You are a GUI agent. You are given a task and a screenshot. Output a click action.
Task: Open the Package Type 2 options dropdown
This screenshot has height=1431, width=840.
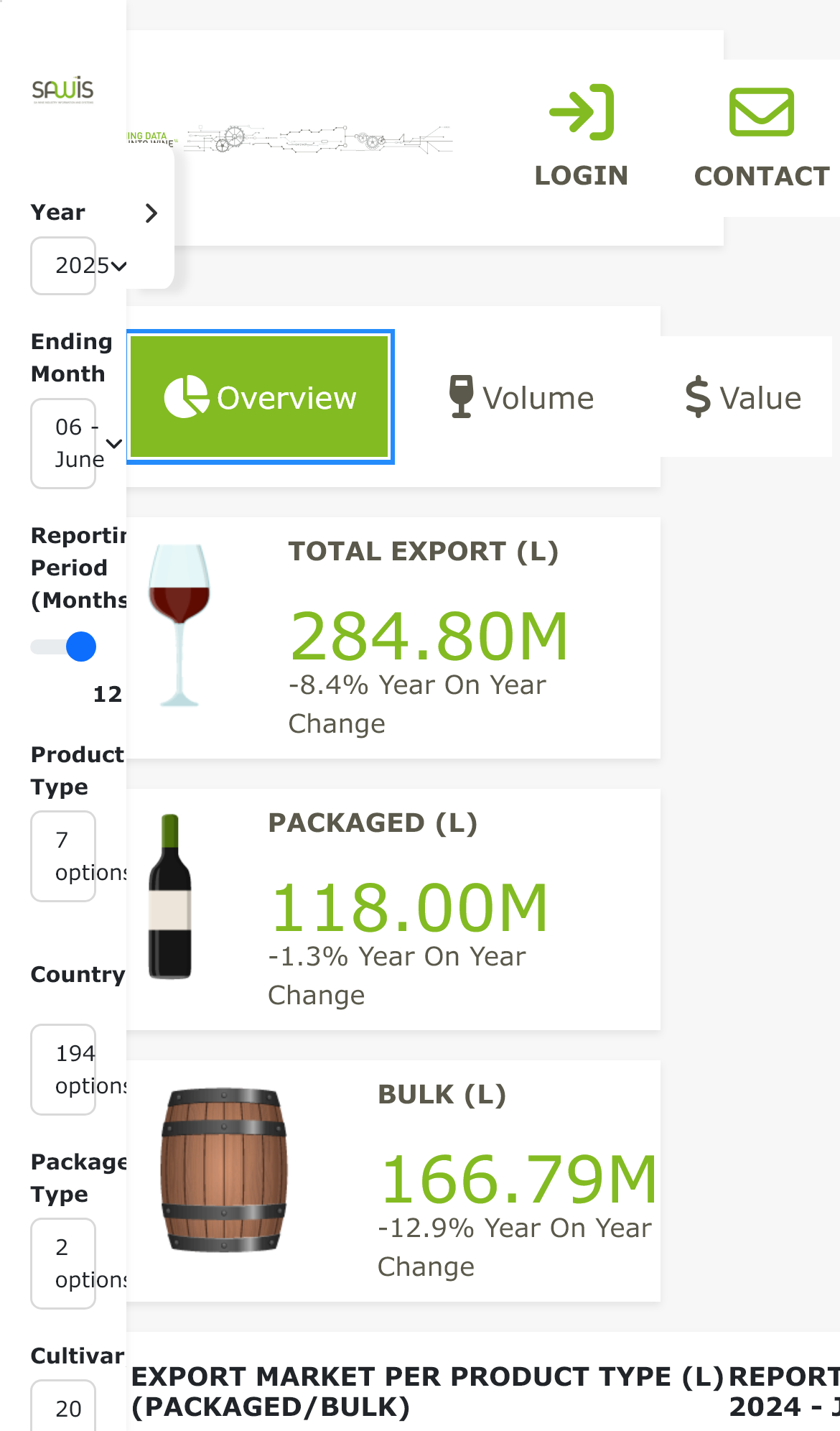point(63,1264)
